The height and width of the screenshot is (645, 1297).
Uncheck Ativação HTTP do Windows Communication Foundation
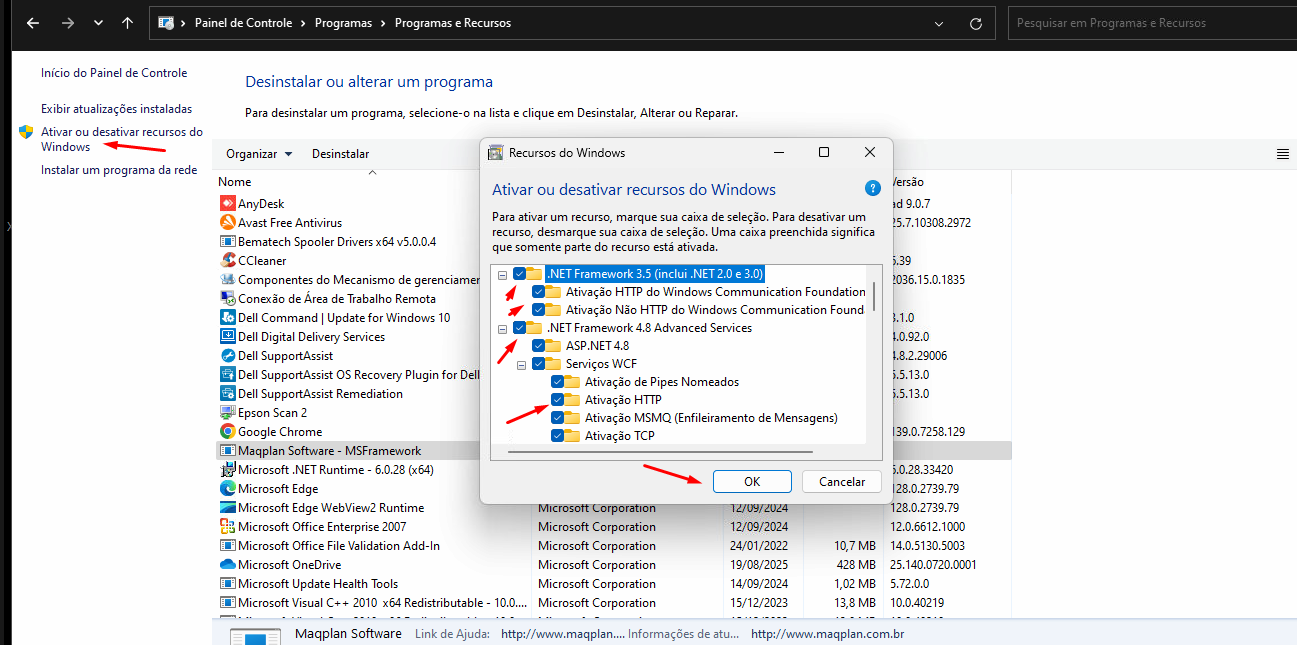pos(539,292)
